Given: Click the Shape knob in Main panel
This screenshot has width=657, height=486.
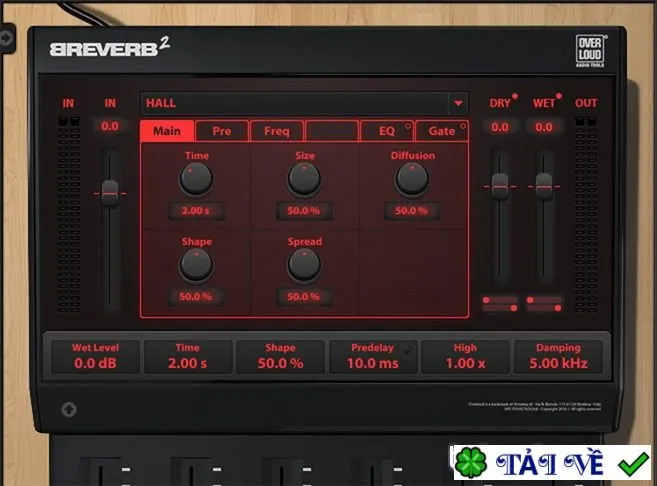Looking at the screenshot, I should pos(196,265).
